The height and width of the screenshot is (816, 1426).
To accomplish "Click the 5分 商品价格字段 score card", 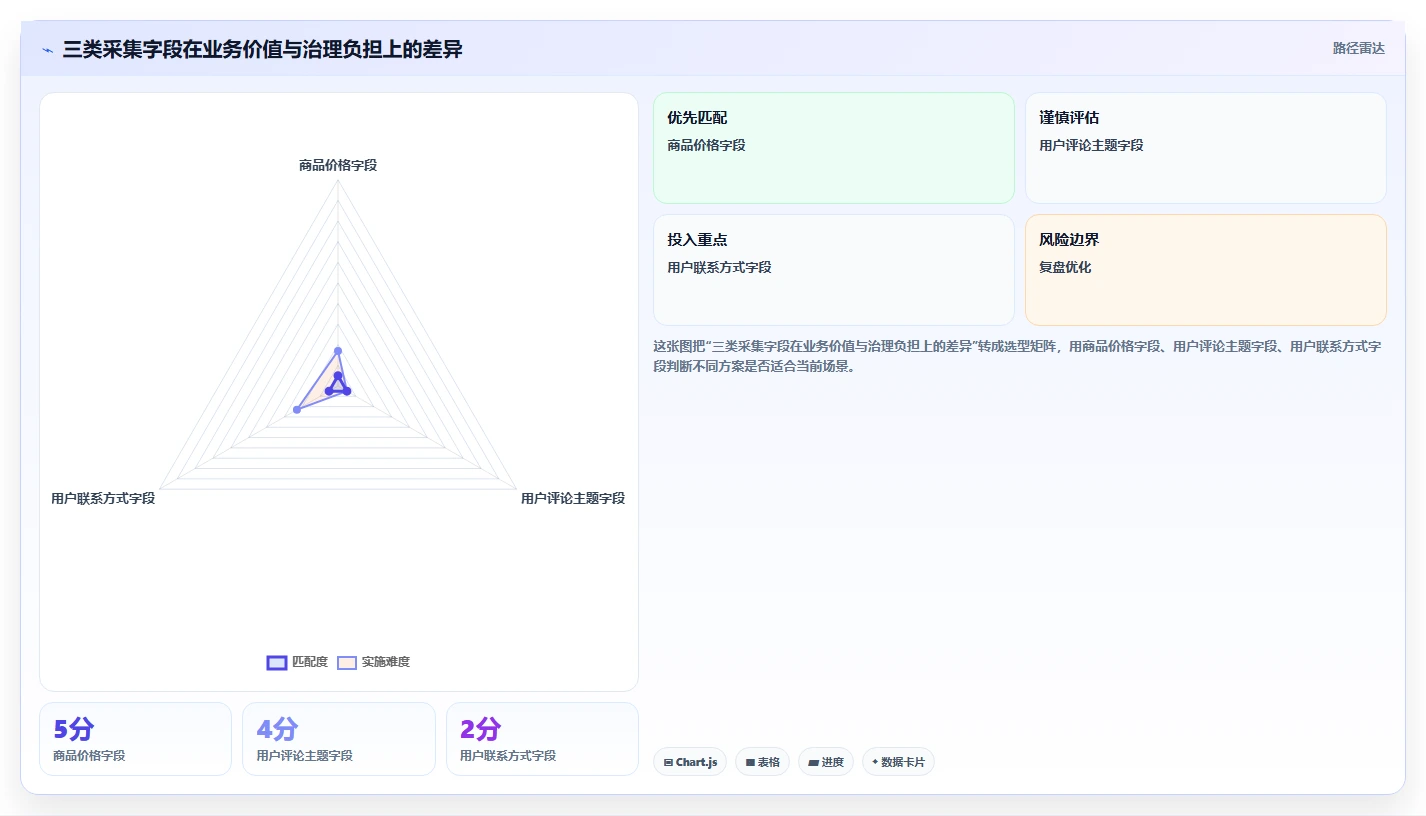I will (135, 739).
